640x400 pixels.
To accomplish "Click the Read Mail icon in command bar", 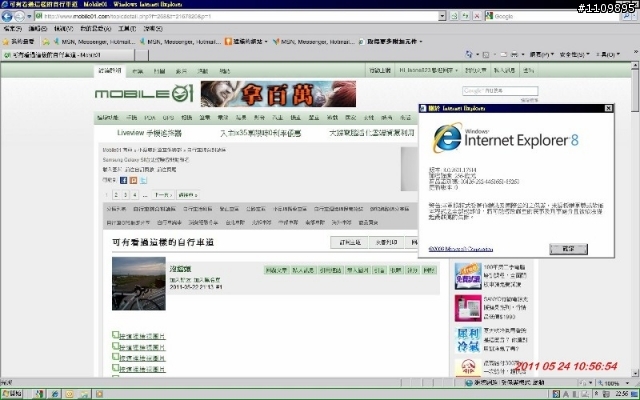I will coord(503,54).
